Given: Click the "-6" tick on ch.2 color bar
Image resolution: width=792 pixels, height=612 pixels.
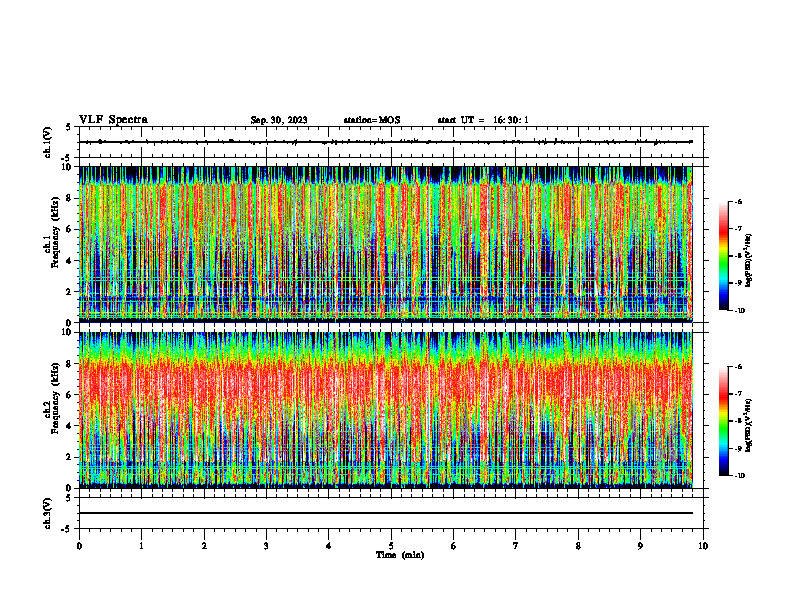Looking at the screenshot, I should coord(738,367).
